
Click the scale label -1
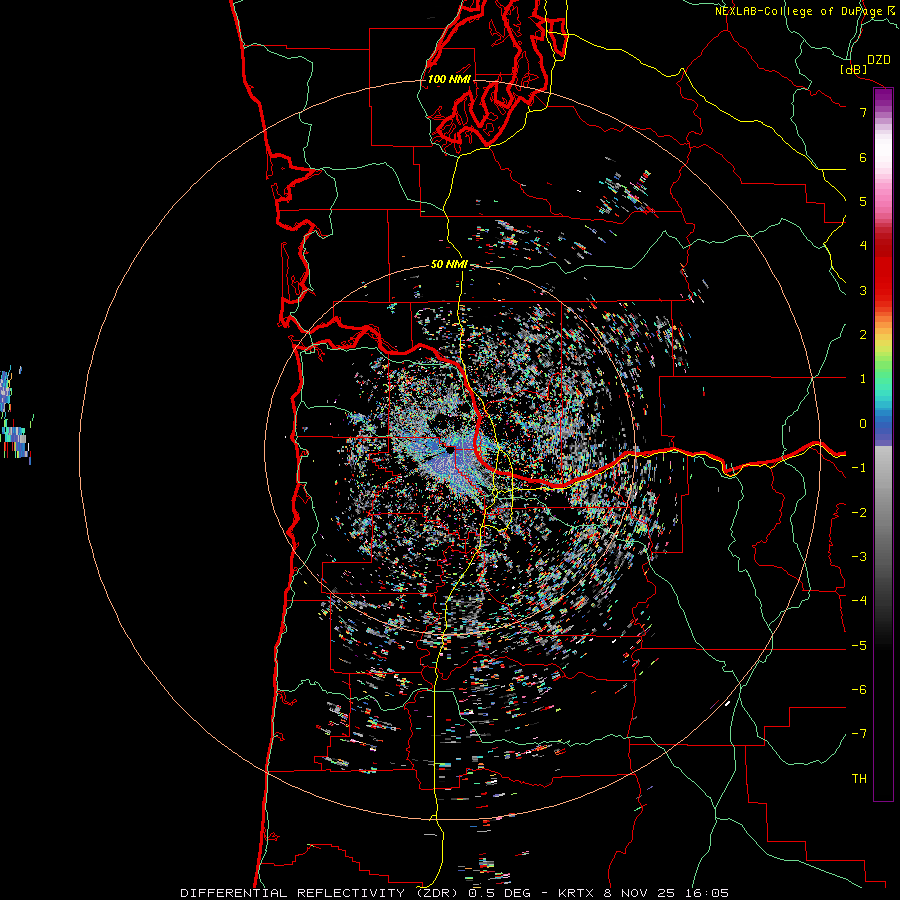[x=859, y=467]
